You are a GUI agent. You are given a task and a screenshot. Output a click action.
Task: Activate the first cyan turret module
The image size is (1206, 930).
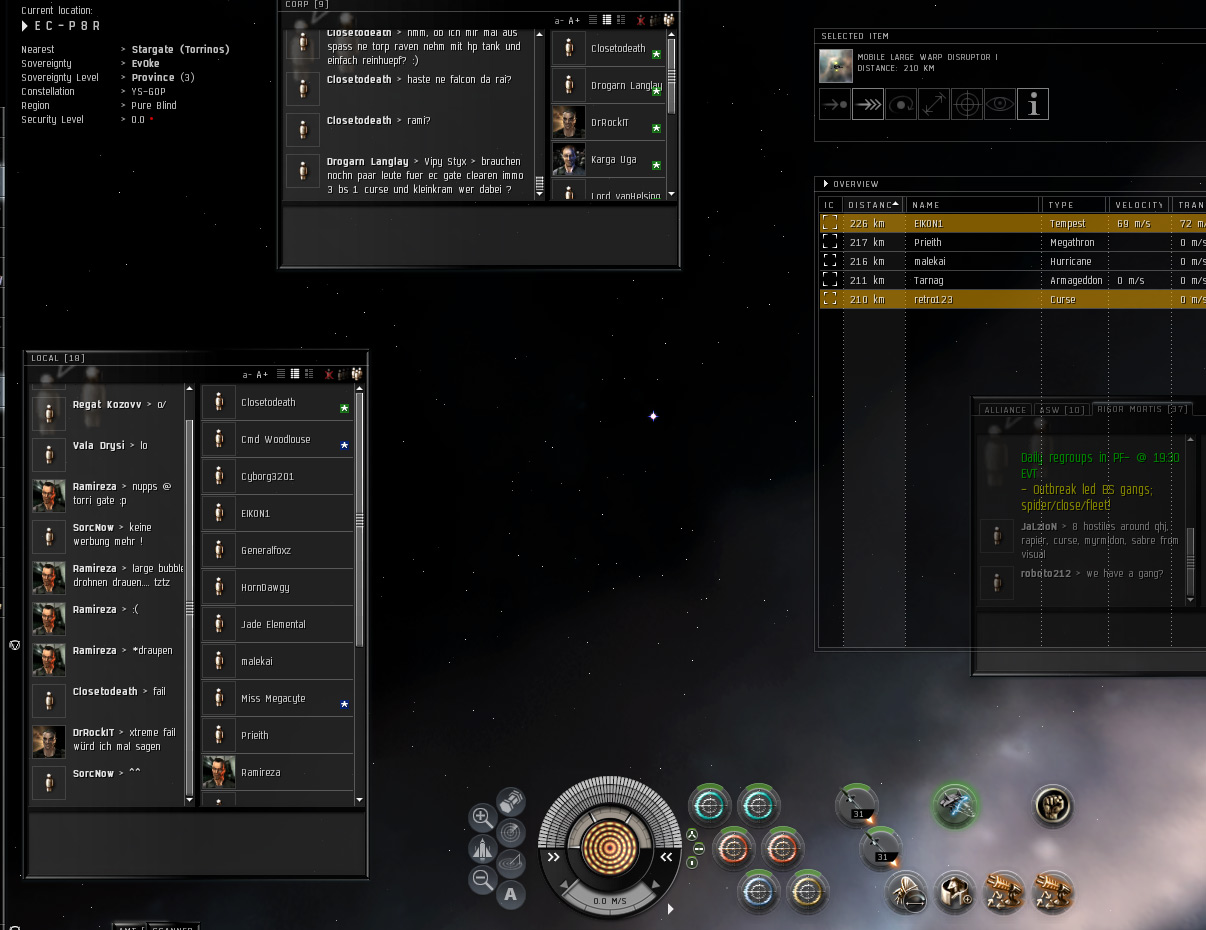(710, 805)
